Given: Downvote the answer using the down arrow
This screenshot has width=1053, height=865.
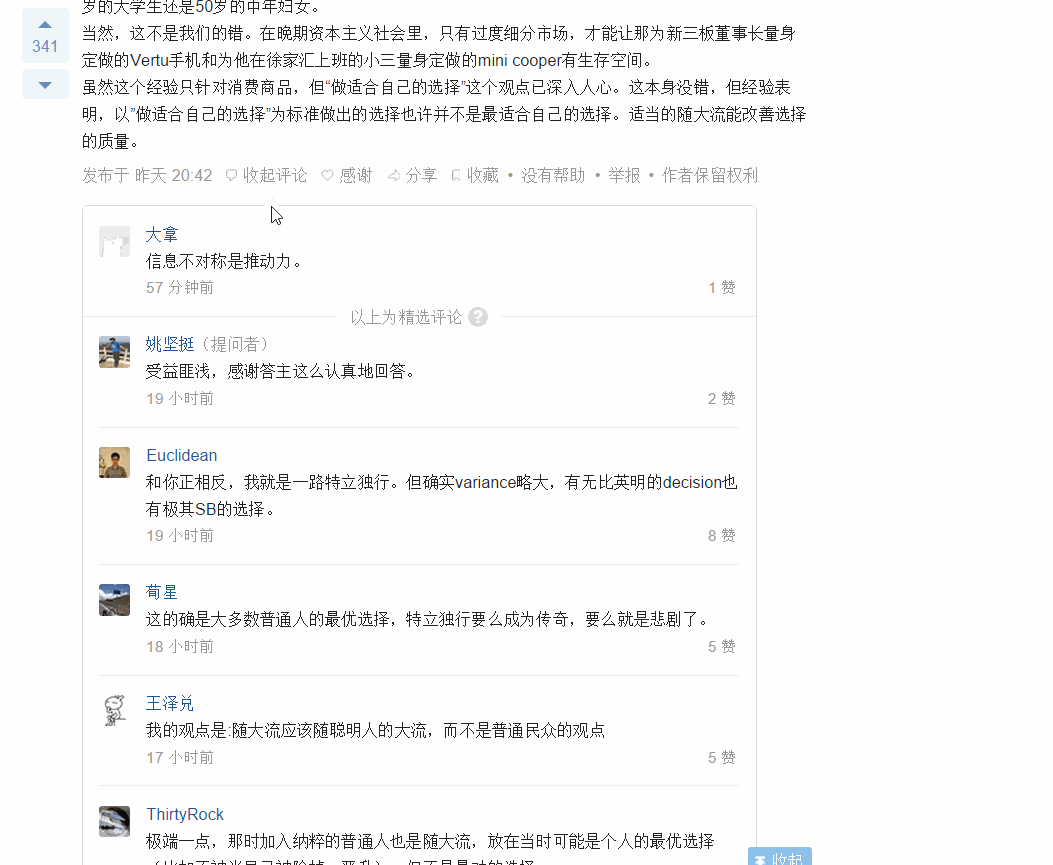Looking at the screenshot, I should click(45, 85).
